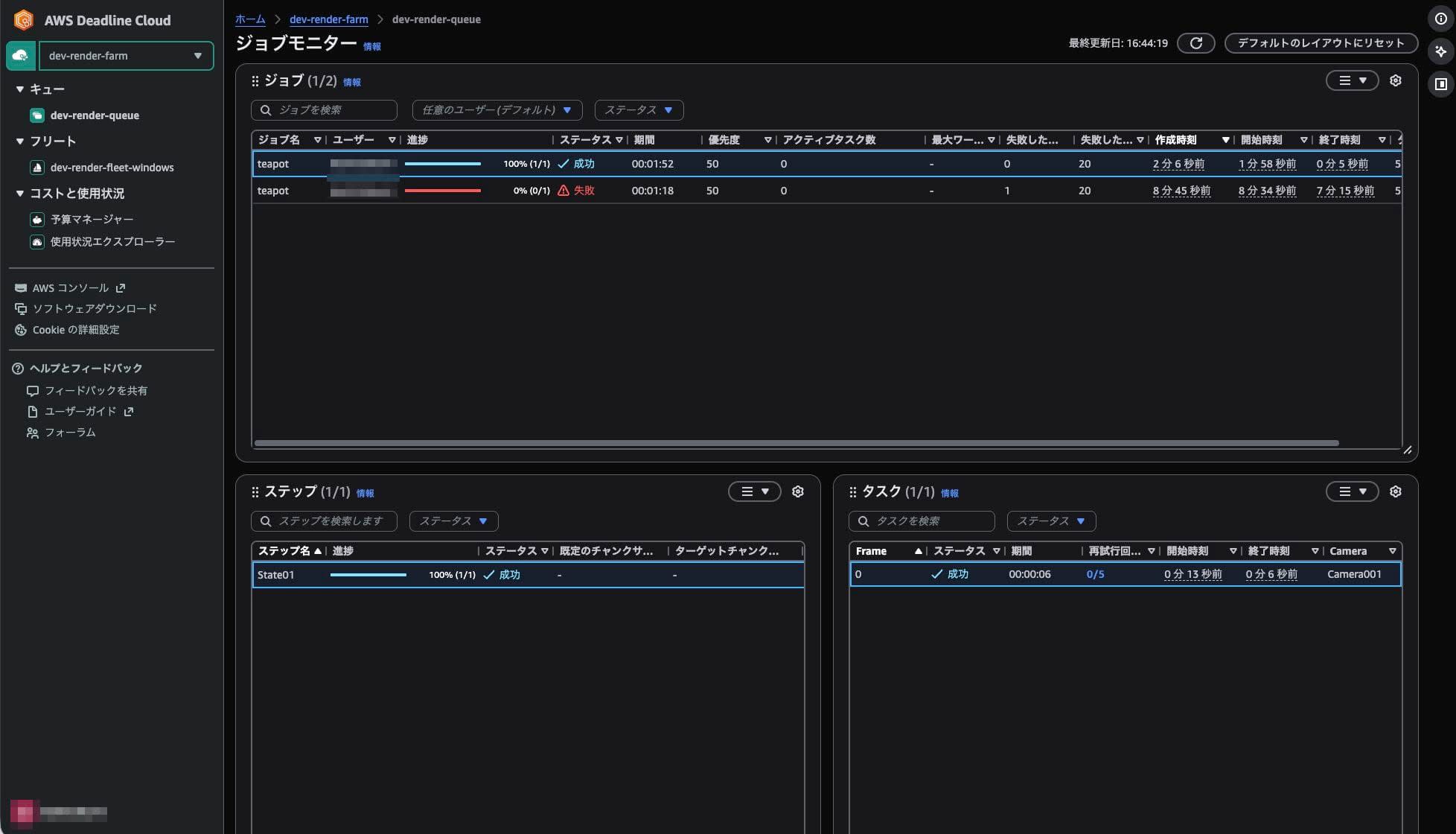Viewport: 1456px width, 834px height.
Task: Click the queue icon beside dev-render-queue
Action: [37, 115]
